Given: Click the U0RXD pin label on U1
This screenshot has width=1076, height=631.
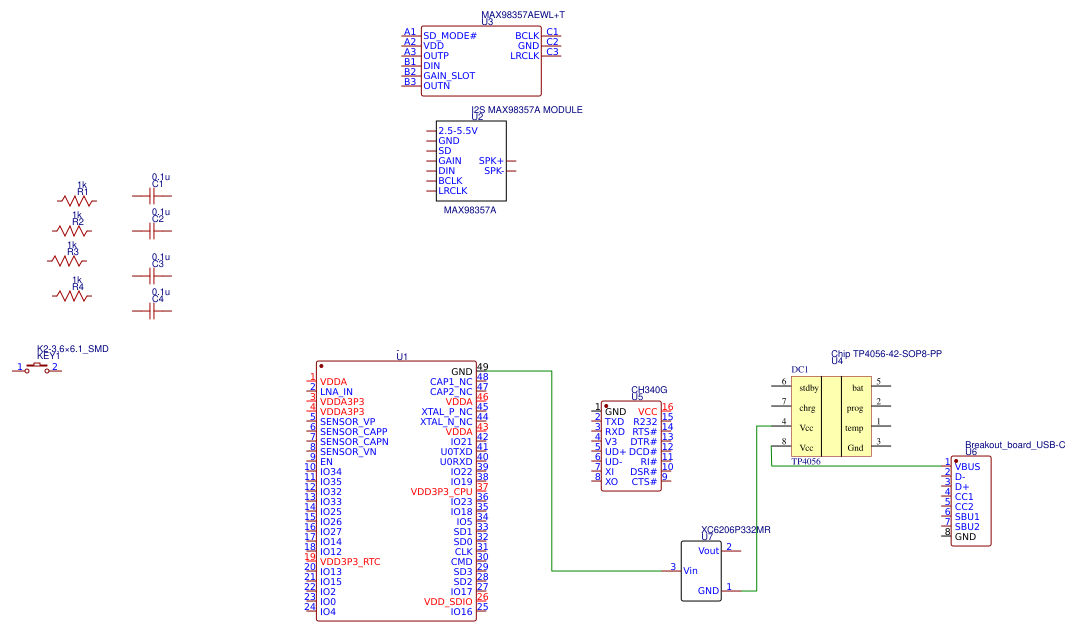Looking at the screenshot, I should pyautogui.click(x=456, y=462).
